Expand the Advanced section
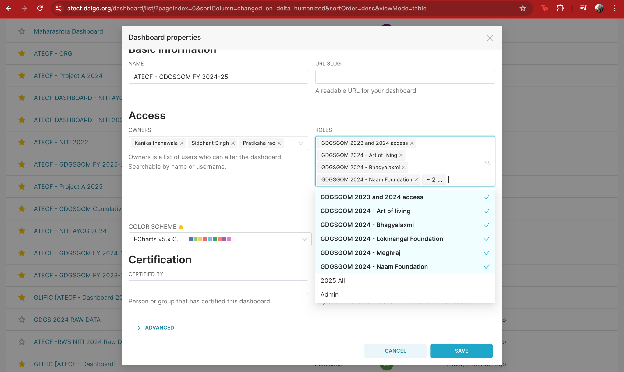 pyautogui.click(x=156, y=328)
